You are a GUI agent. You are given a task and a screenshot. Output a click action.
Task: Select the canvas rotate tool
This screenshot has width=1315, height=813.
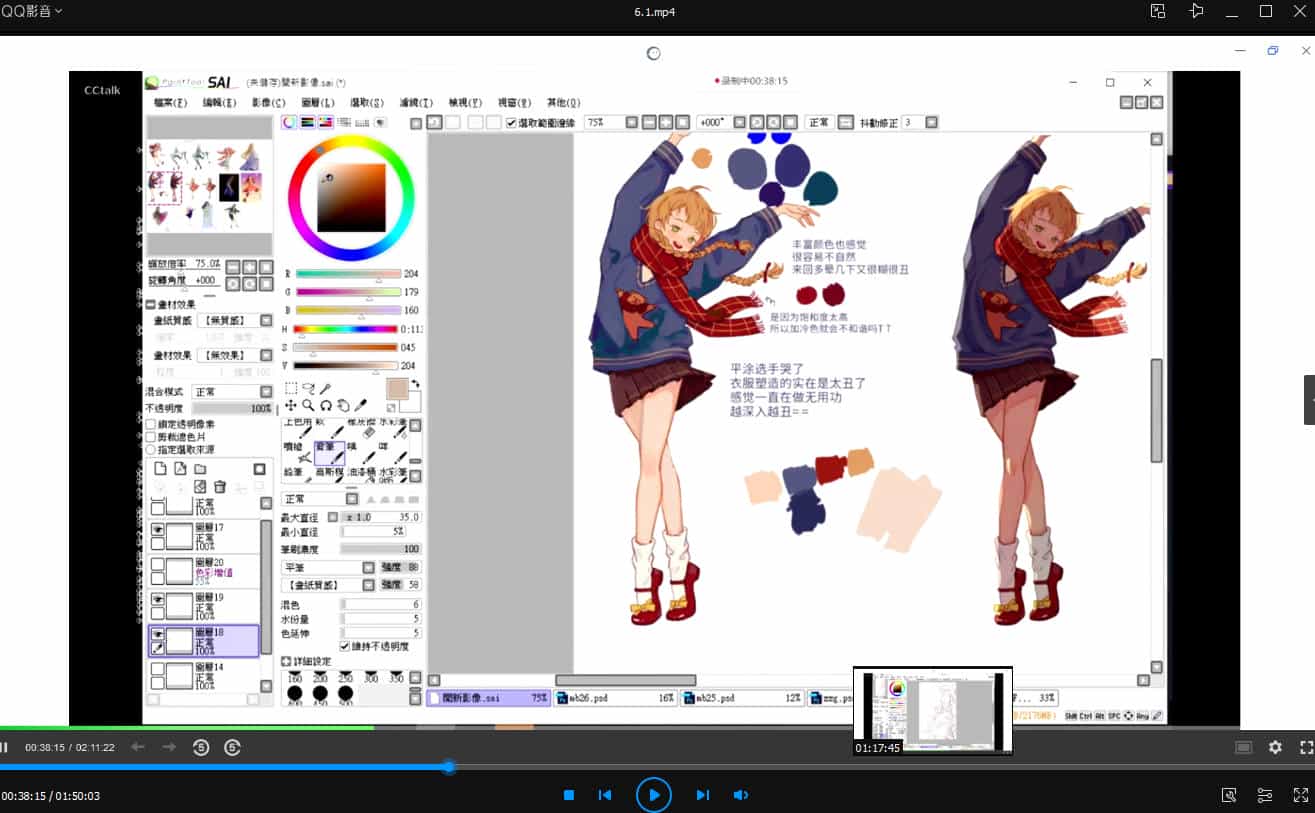pos(343,405)
